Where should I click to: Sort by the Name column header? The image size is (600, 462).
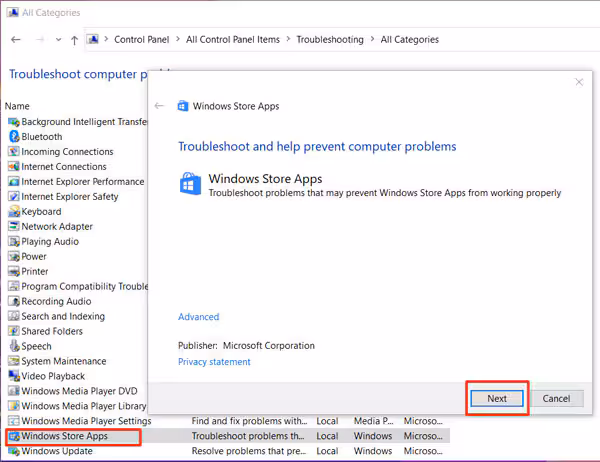[x=17, y=106]
